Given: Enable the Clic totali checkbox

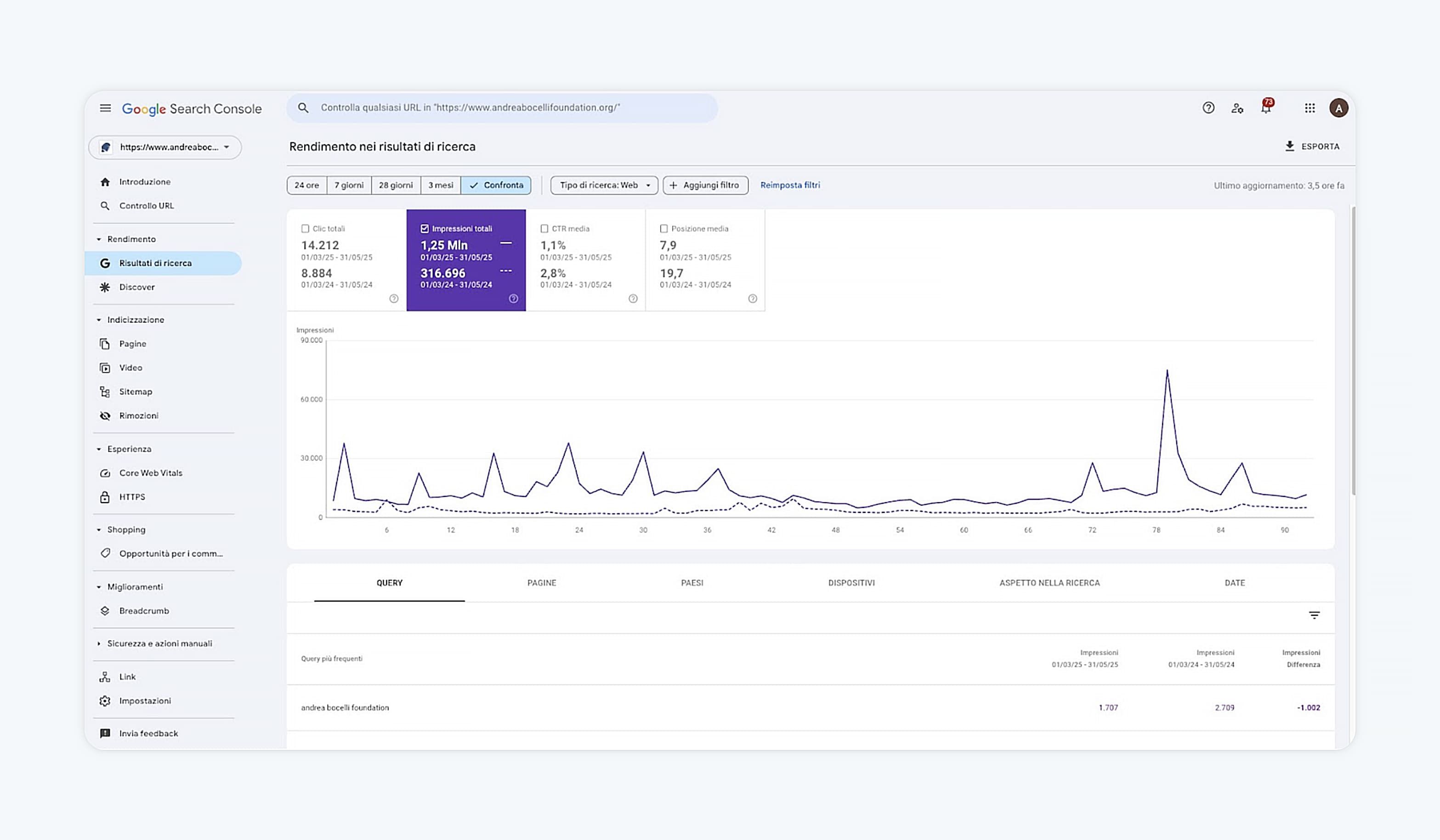Looking at the screenshot, I should tap(305, 228).
